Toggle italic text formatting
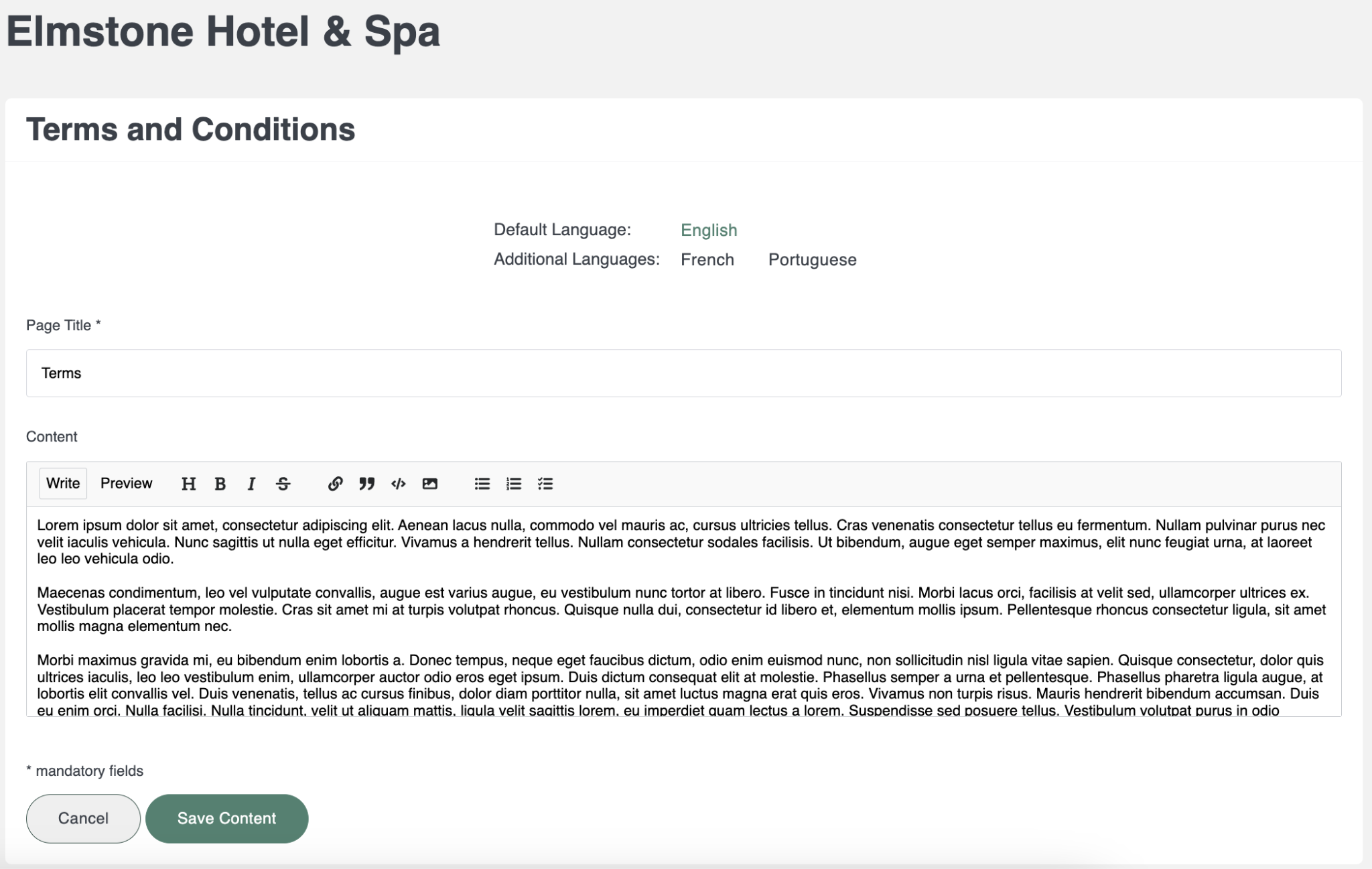This screenshot has height=869, width=1372. pos(251,484)
